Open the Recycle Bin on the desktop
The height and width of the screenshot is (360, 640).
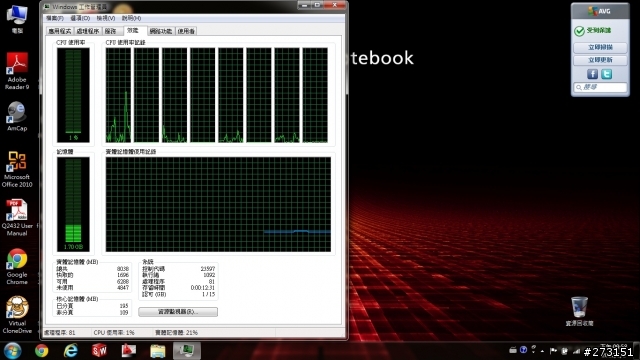click(579, 311)
